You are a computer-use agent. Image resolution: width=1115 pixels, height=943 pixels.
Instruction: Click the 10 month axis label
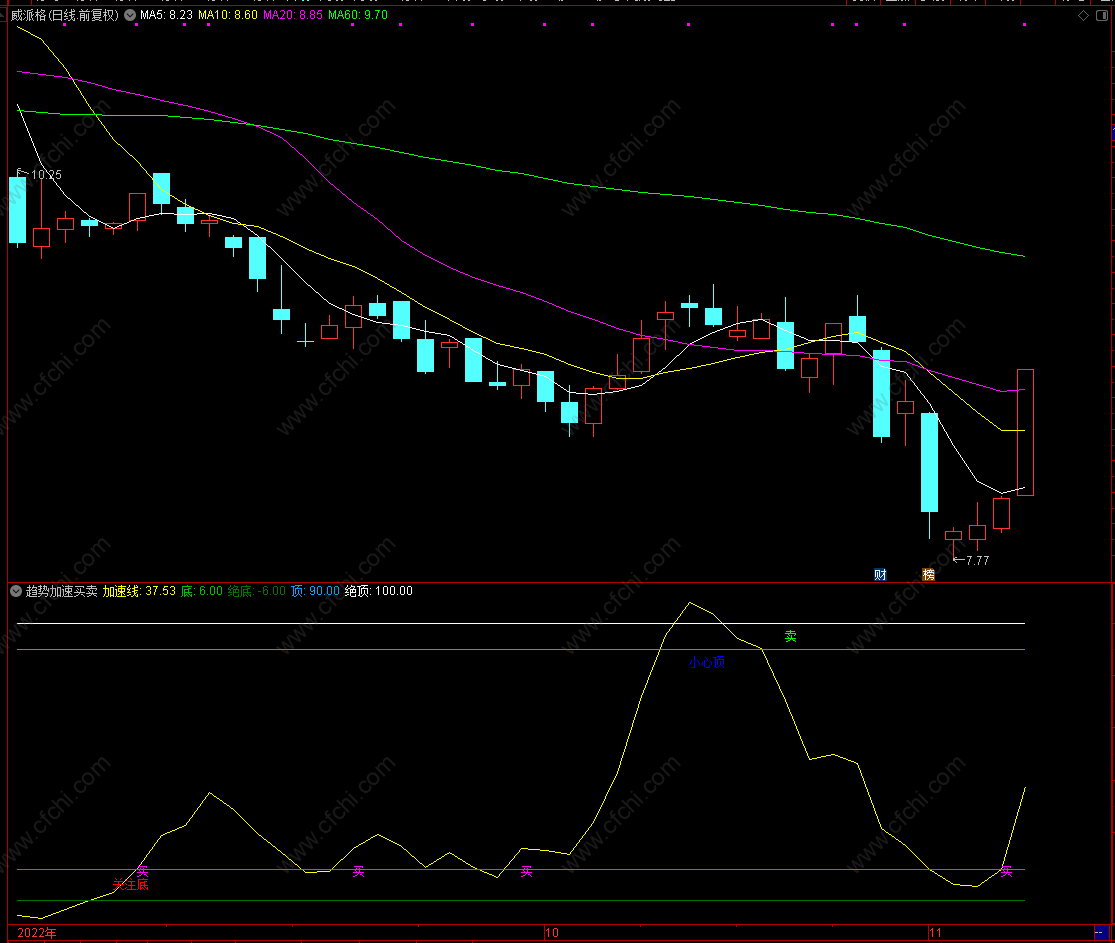click(552, 932)
